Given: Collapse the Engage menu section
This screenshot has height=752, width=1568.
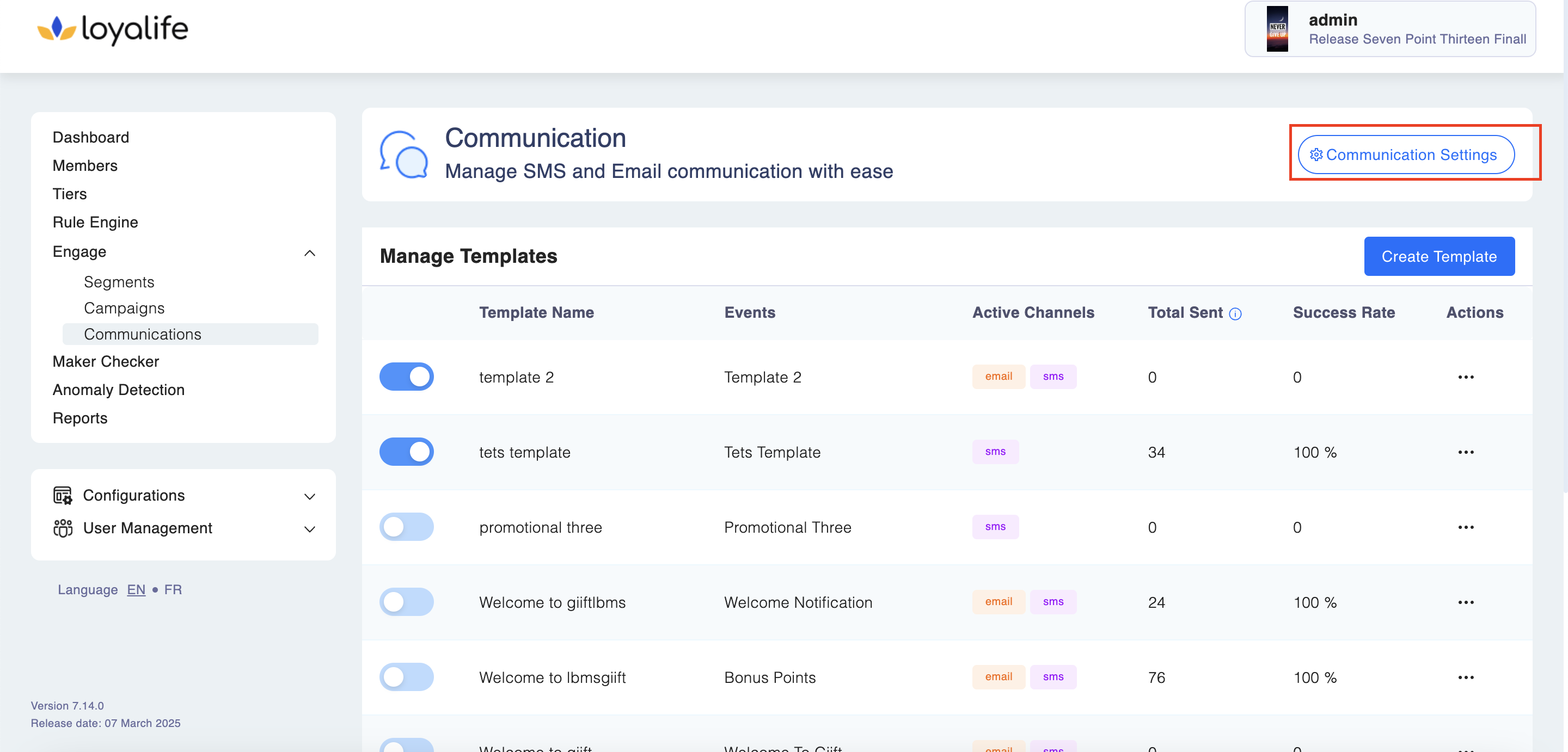Looking at the screenshot, I should (309, 252).
